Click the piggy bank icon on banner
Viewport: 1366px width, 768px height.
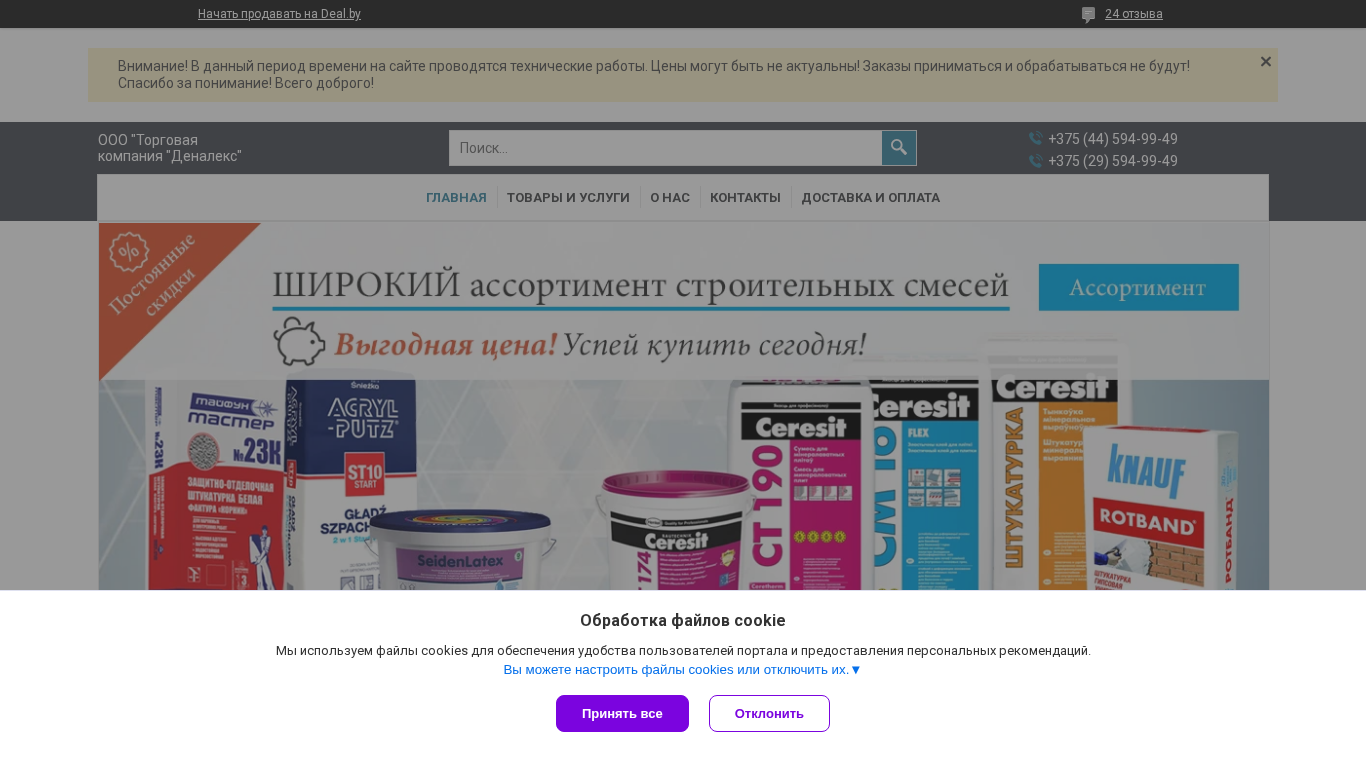coord(299,342)
